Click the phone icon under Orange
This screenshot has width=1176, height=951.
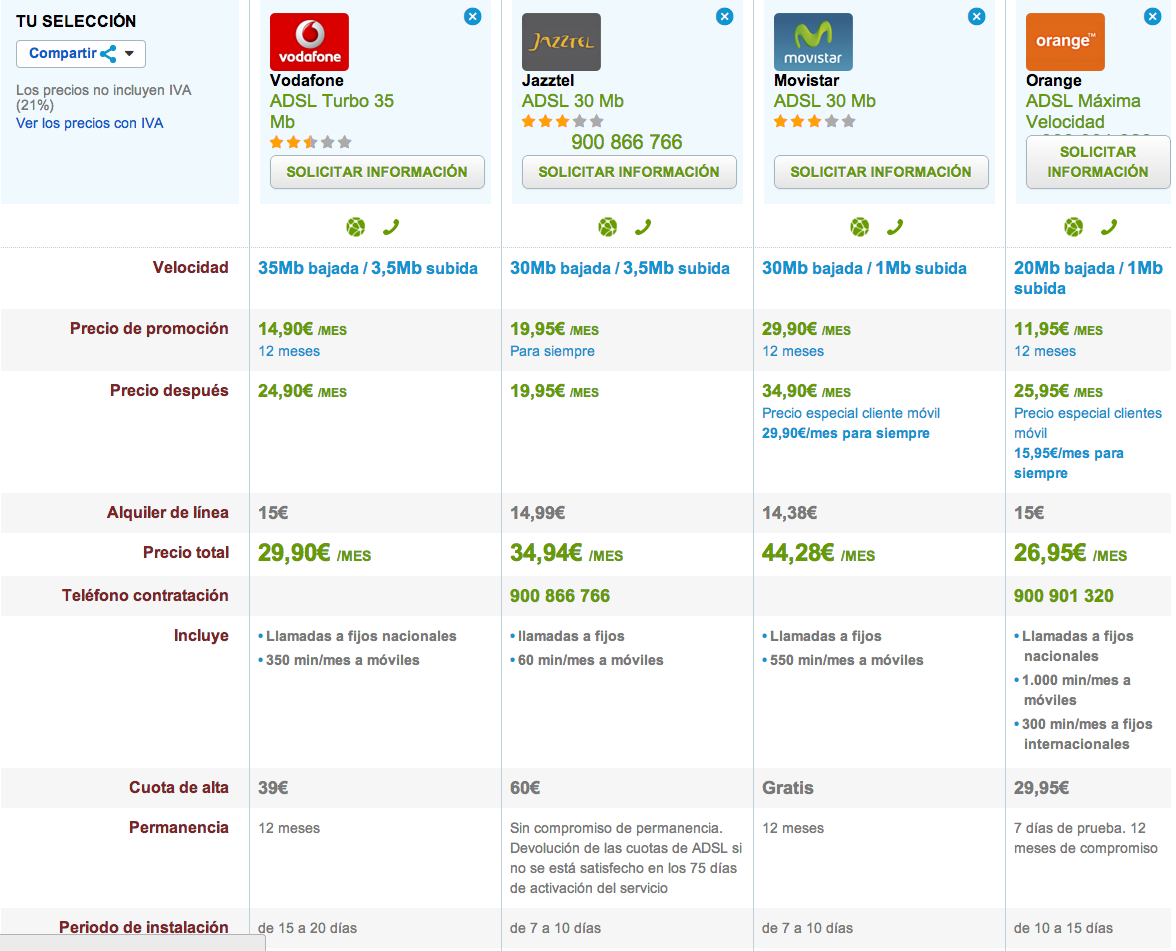tap(1108, 226)
